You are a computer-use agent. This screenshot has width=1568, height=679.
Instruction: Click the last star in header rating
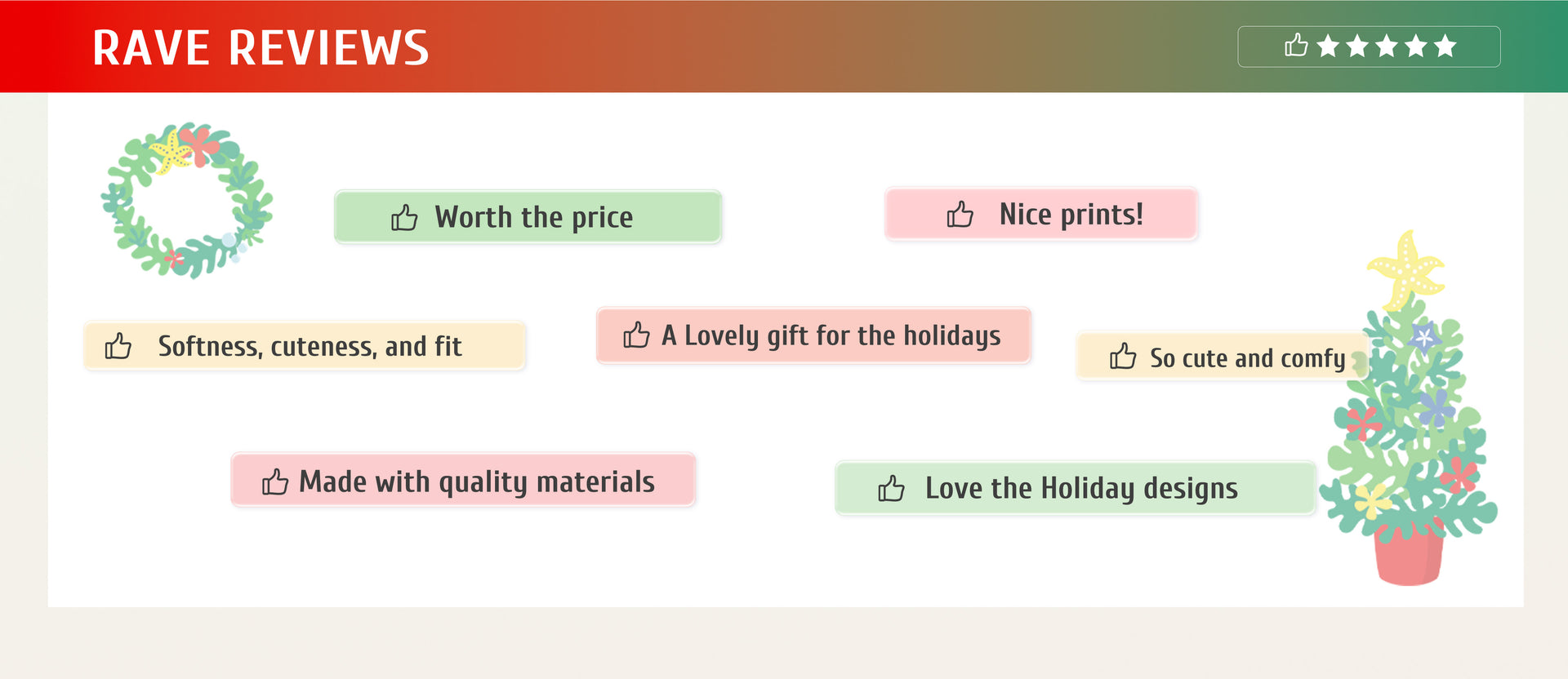pyautogui.click(x=1445, y=46)
